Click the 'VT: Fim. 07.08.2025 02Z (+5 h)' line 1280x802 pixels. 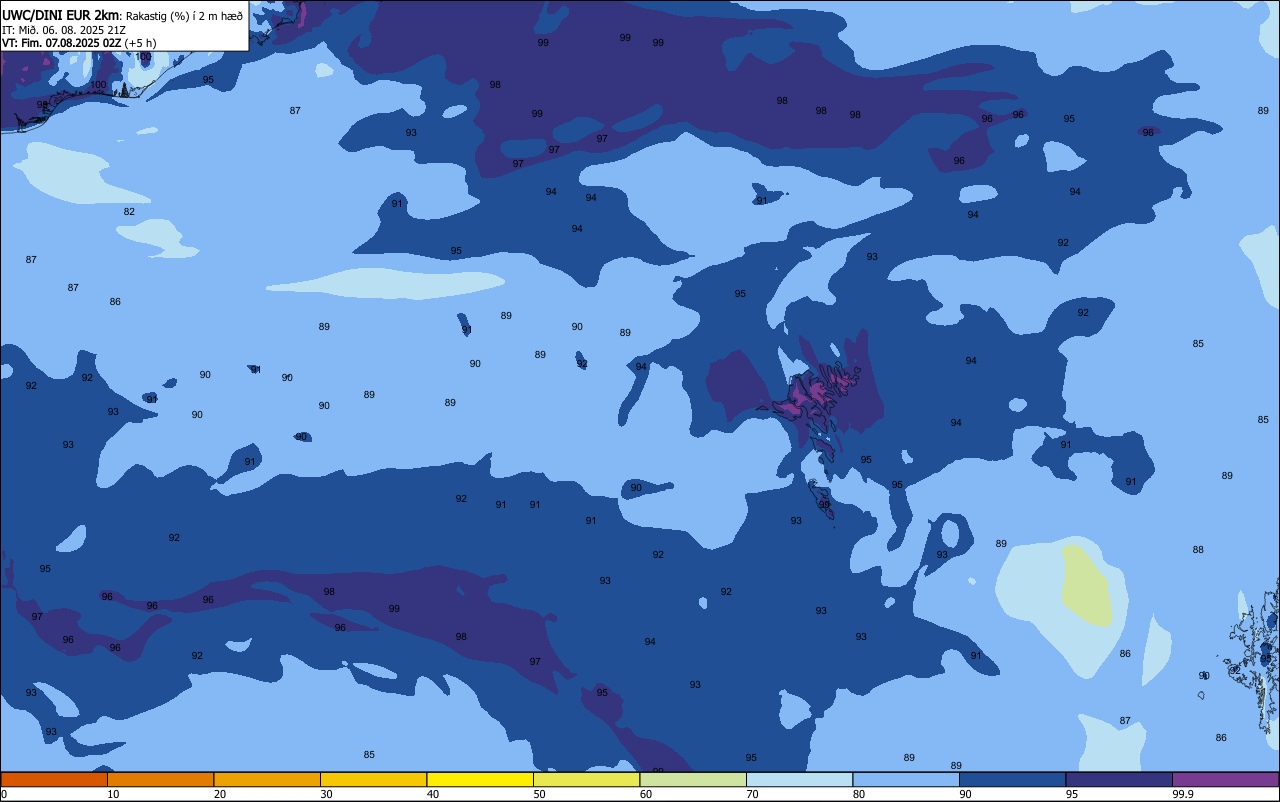tap(79, 43)
